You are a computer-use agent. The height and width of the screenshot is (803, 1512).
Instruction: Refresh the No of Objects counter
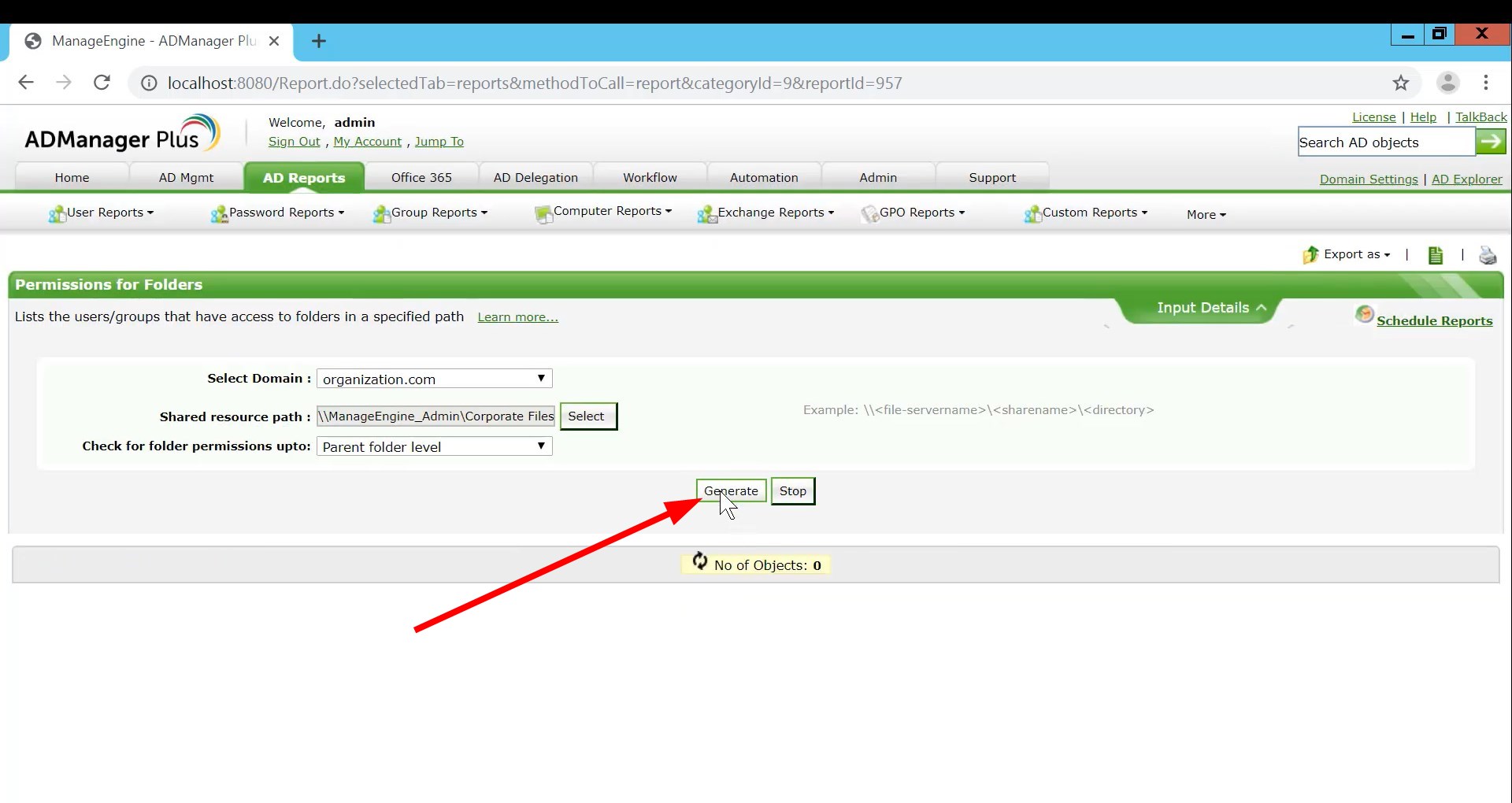point(700,563)
